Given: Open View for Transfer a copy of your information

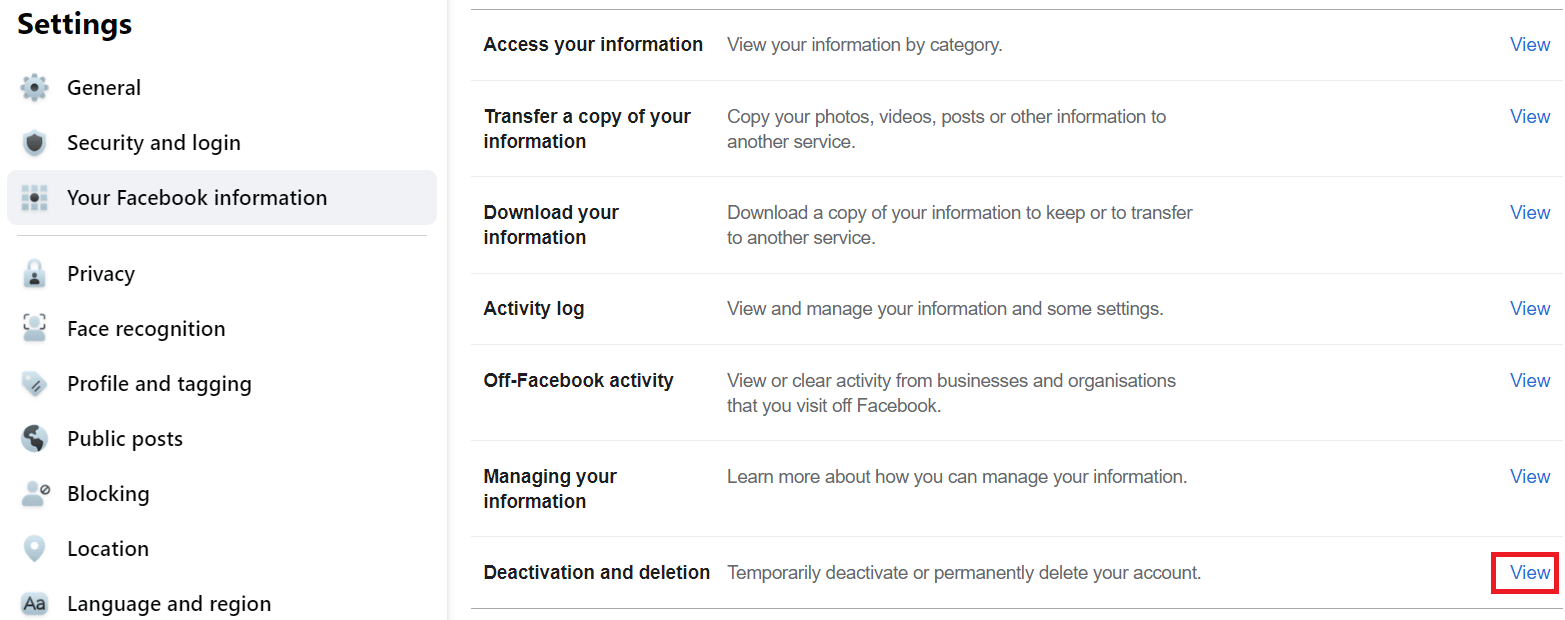Looking at the screenshot, I should (x=1529, y=116).
